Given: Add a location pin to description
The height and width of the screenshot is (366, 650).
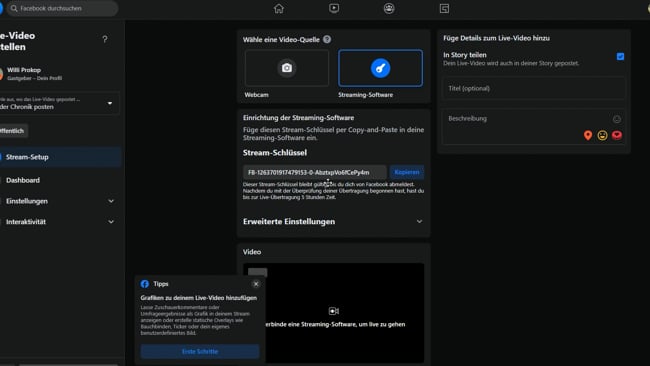Looking at the screenshot, I should (588, 135).
